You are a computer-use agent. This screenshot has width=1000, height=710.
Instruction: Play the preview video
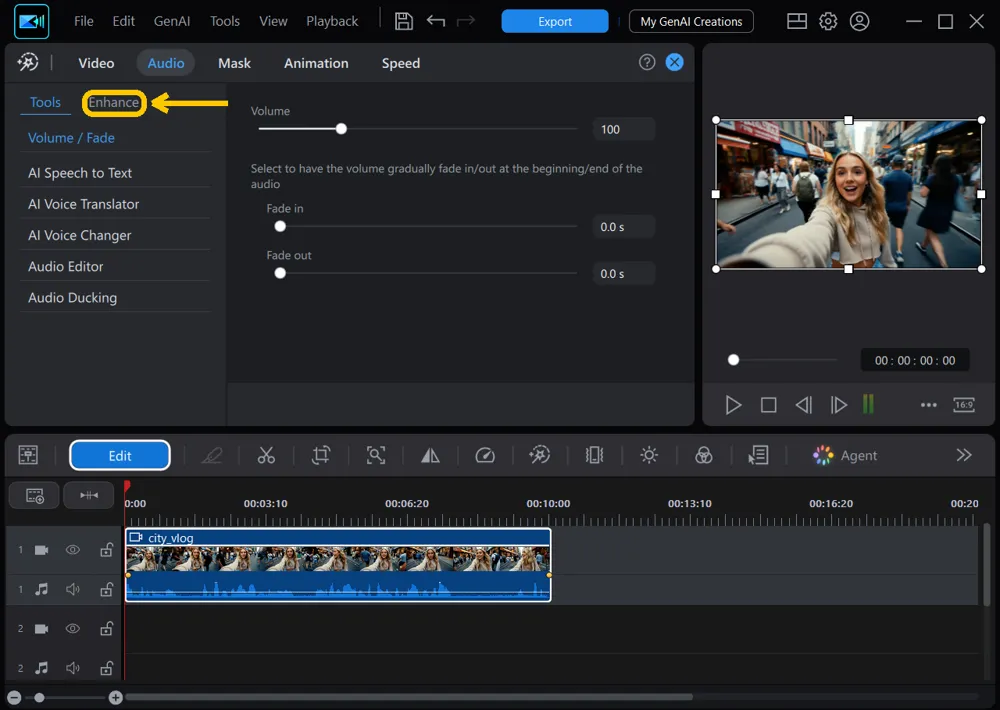733,405
